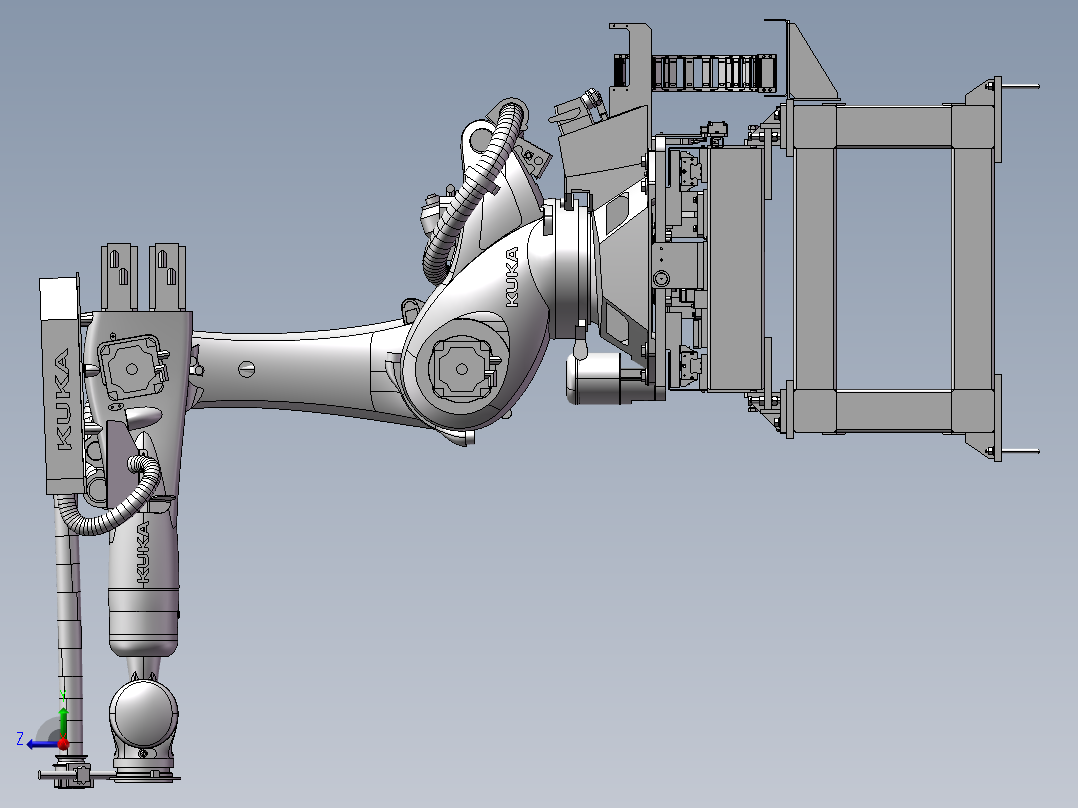The height and width of the screenshot is (808, 1078).
Task: Select the top right pin of the gripper frame
Action: point(1021,87)
